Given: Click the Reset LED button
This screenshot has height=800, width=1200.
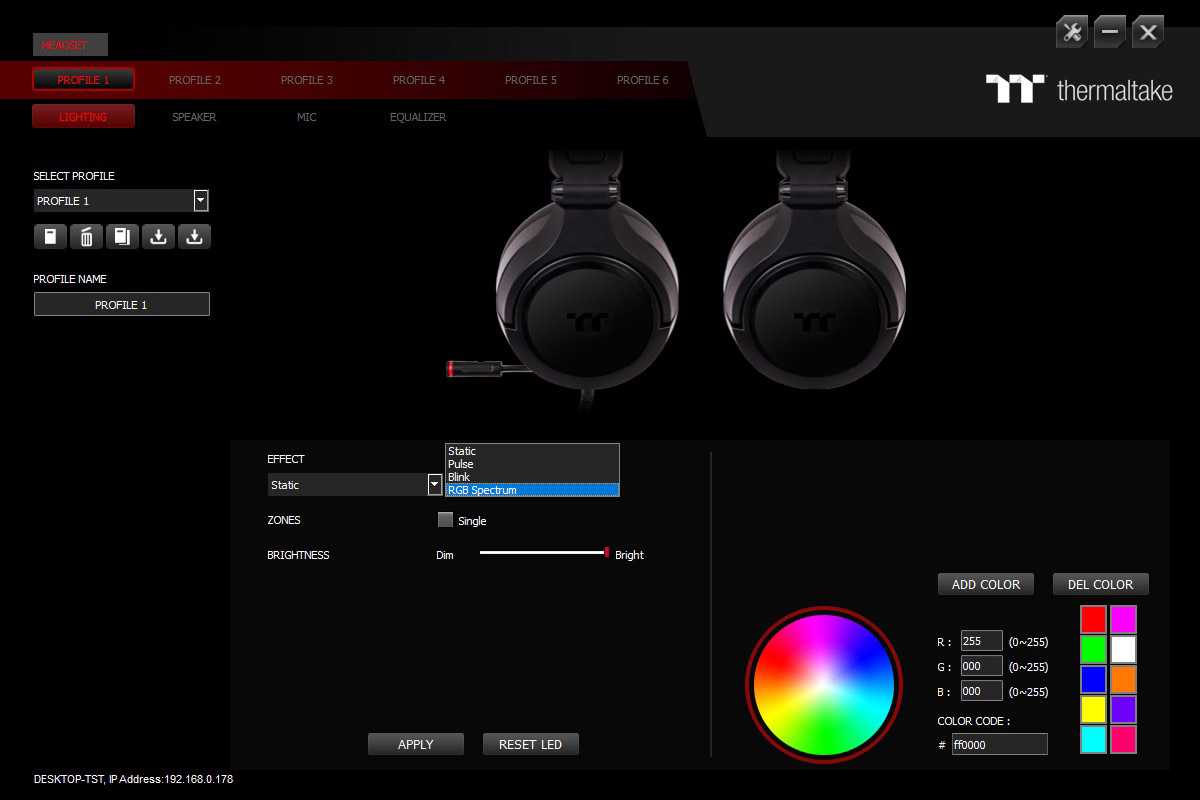Looking at the screenshot, I should (530, 744).
